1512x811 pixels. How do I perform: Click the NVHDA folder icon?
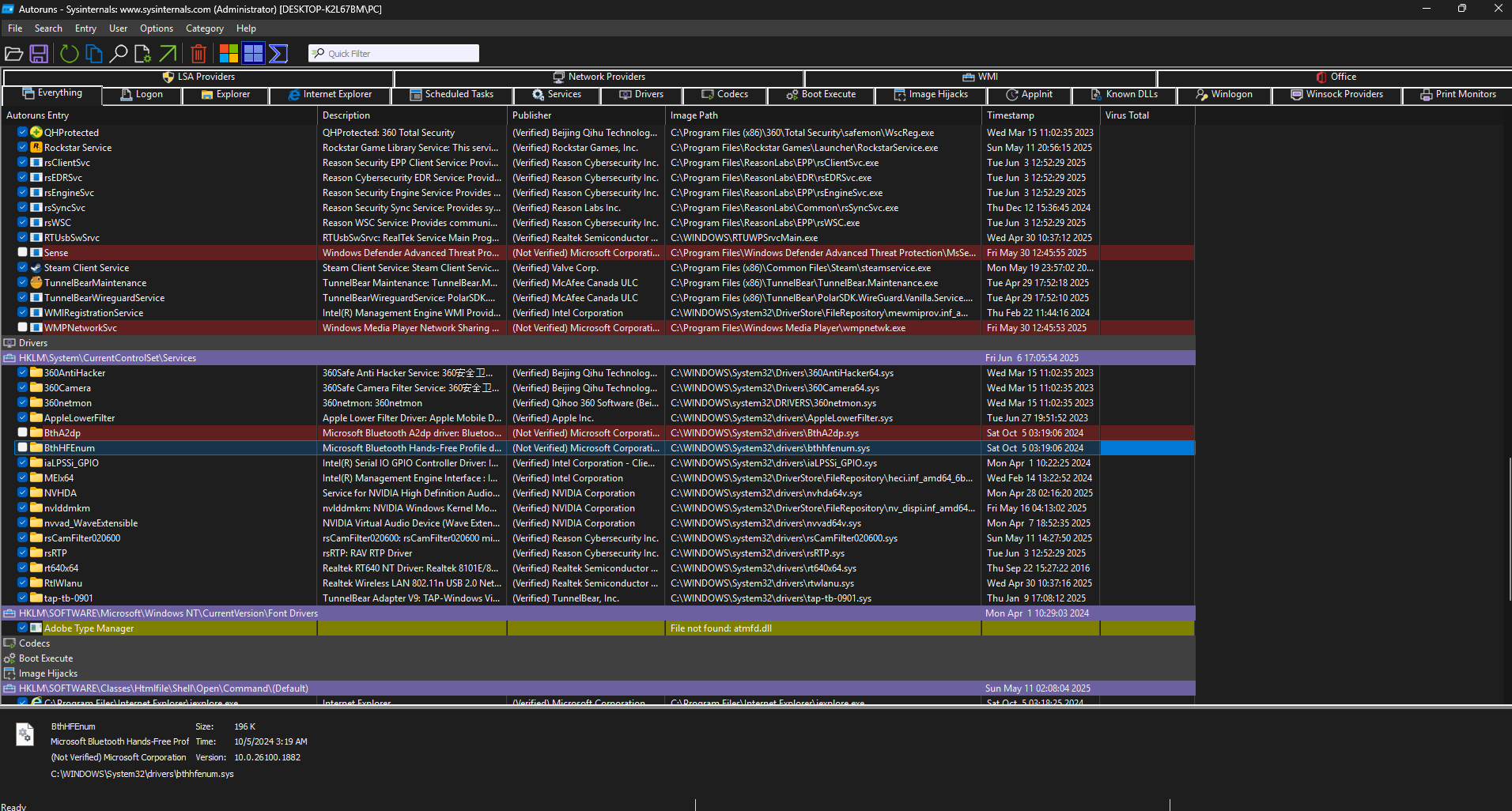(36, 492)
